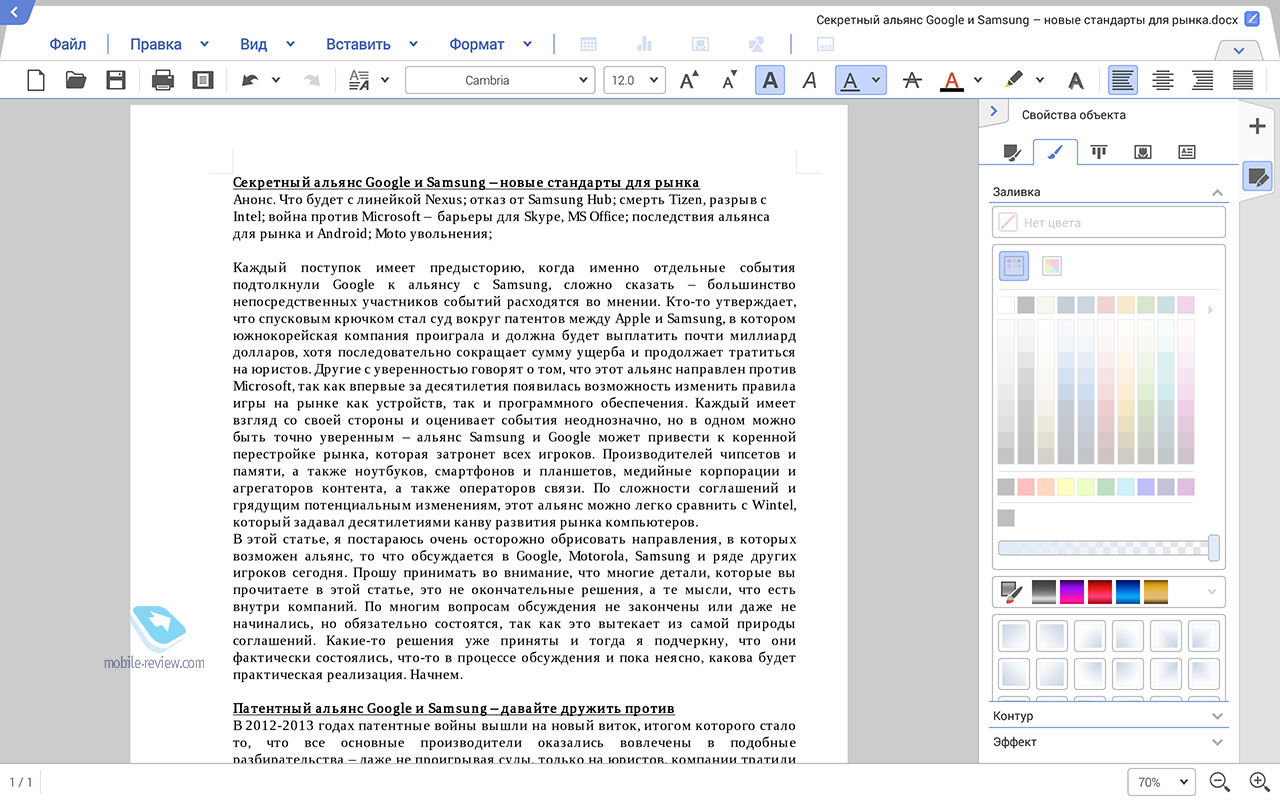Insert a chart from the menu bar icon

point(645,44)
